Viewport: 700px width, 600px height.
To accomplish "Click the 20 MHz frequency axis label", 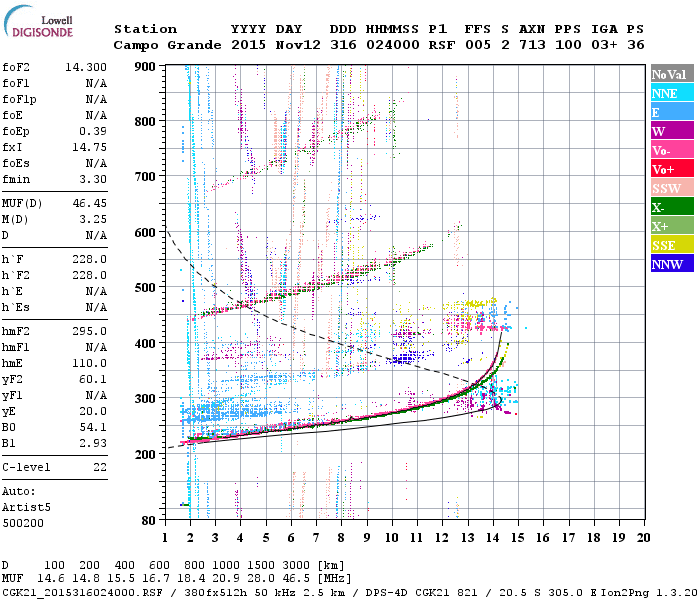I will click(643, 538).
